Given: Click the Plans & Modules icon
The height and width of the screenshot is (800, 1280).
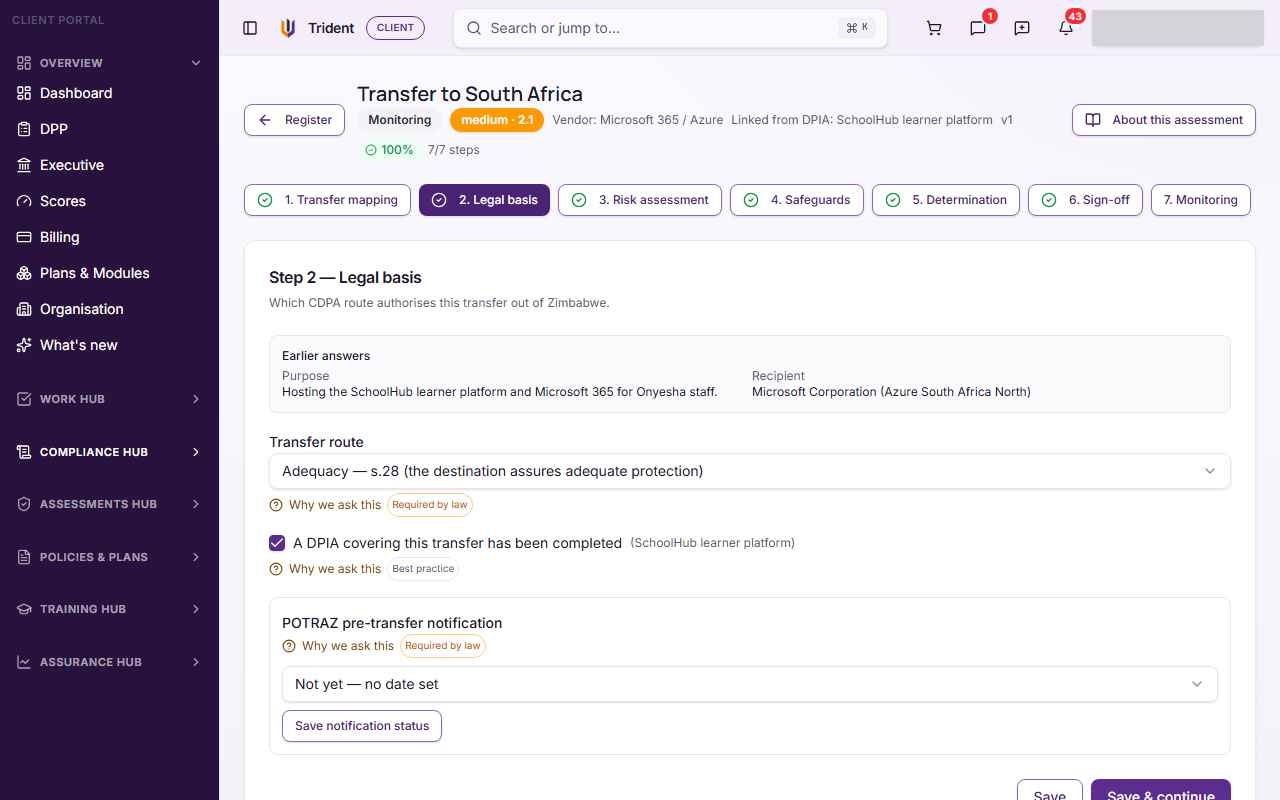Looking at the screenshot, I should coord(24,273).
